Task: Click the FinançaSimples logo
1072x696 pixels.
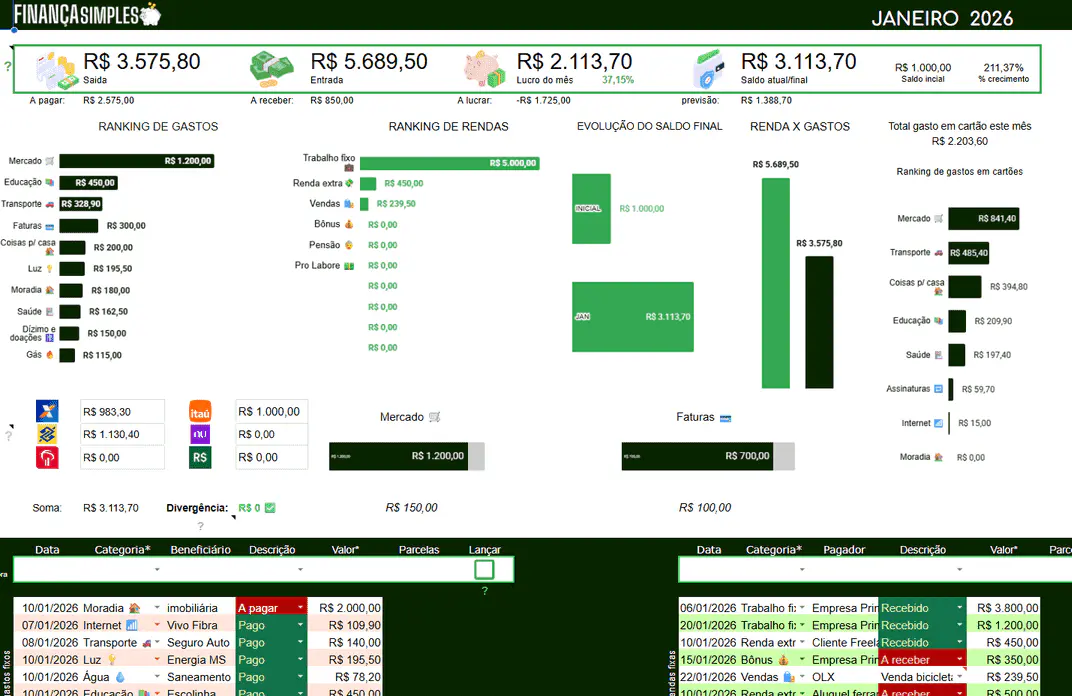Action: point(87,15)
